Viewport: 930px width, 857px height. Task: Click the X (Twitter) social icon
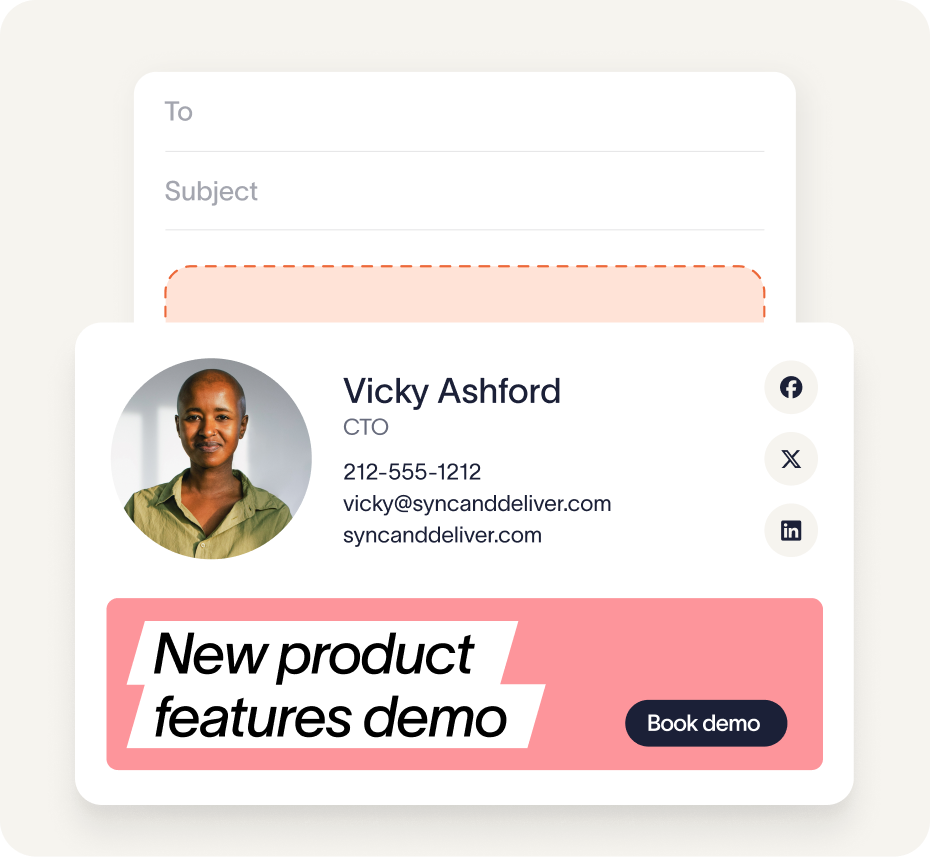(x=791, y=458)
